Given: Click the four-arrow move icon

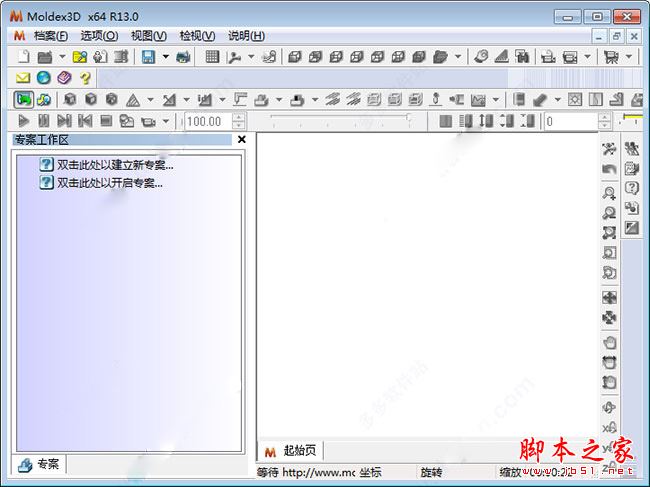Looking at the screenshot, I should tap(609, 297).
